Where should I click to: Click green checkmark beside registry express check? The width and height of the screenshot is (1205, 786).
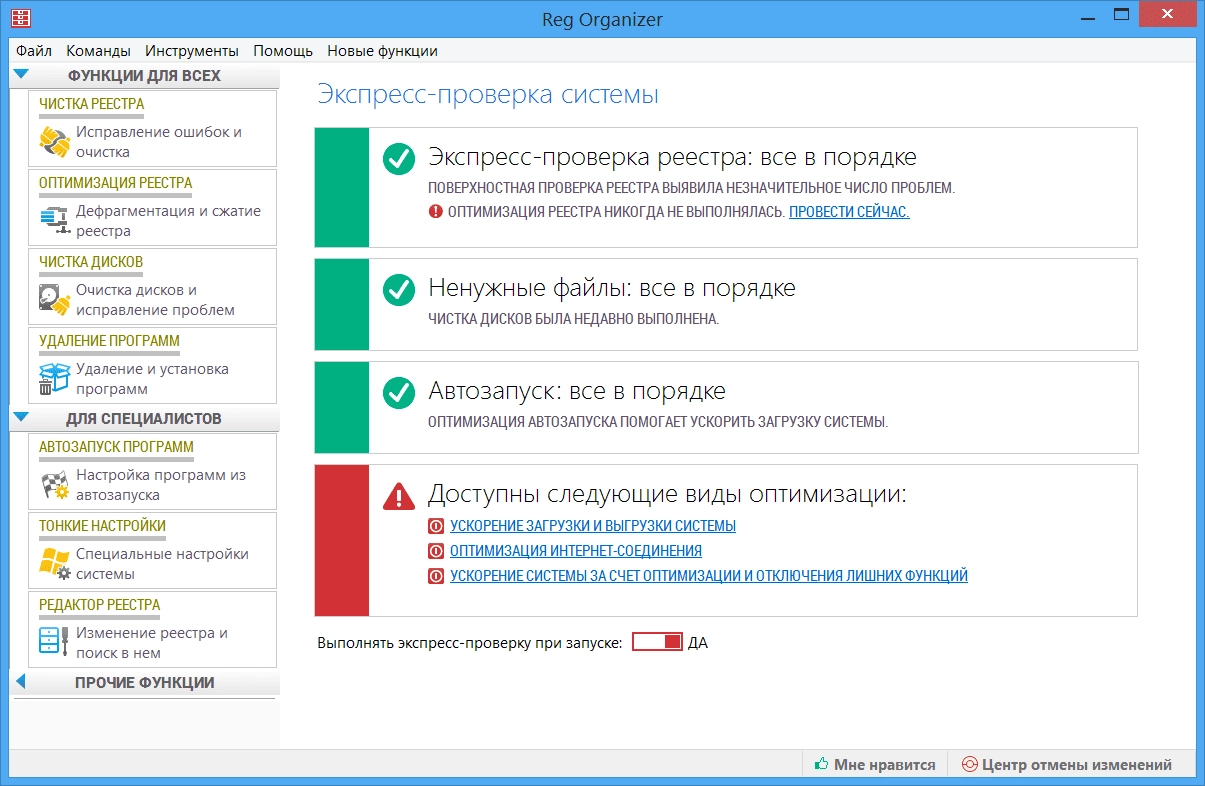click(x=399, y=159)
